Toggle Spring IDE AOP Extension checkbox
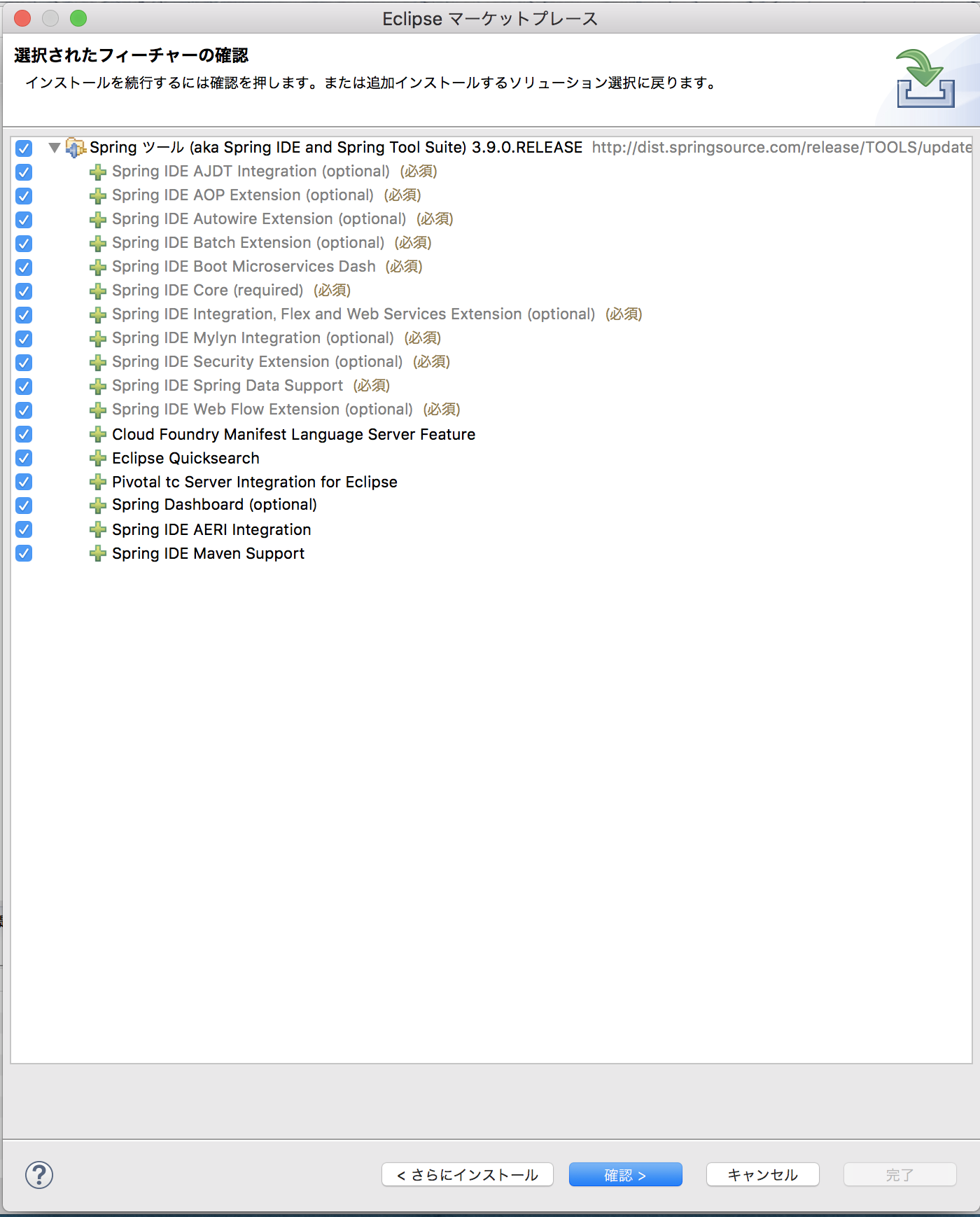980x1217 pixels. pos(24,195)
